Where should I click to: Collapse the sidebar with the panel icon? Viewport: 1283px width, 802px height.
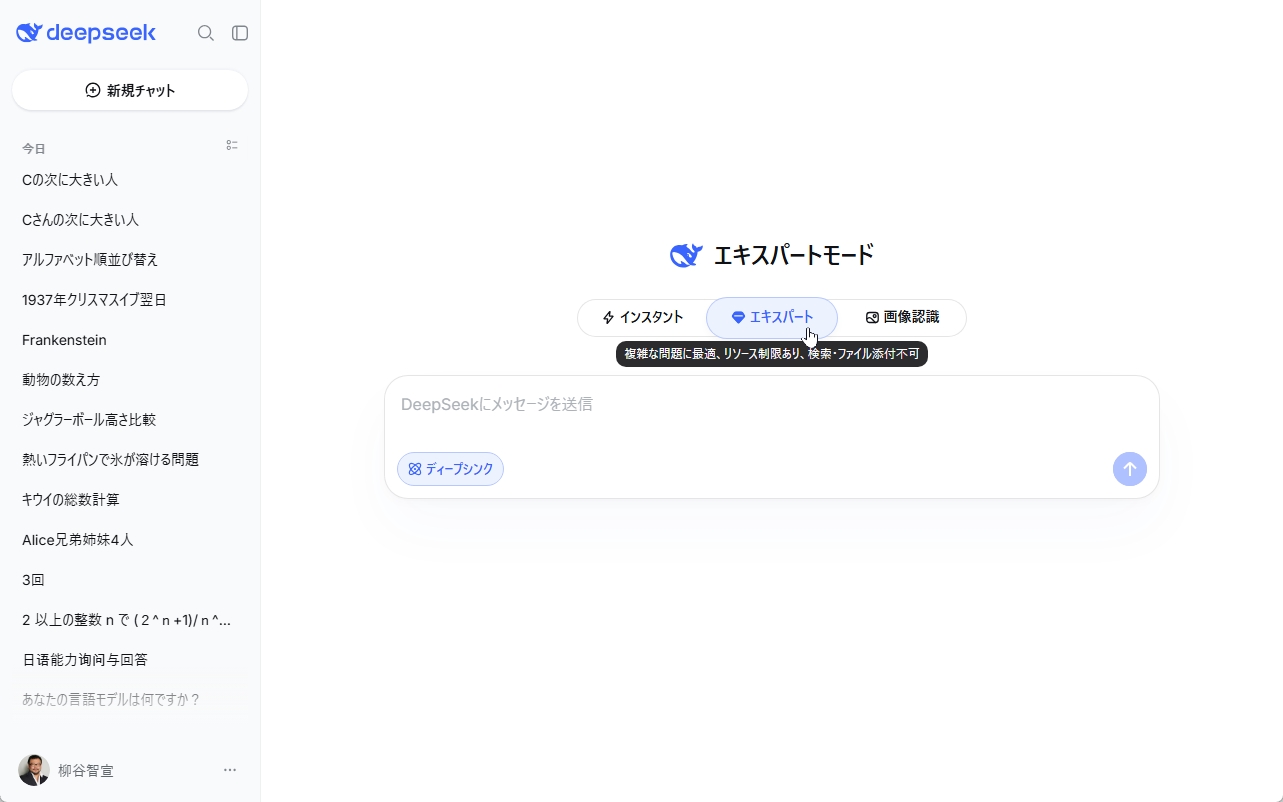[x=240, y=33]
